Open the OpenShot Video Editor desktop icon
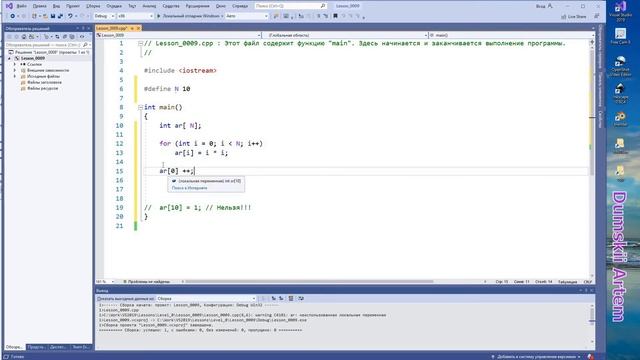This screenshot has width=640, height=360. tap(620, 66)
